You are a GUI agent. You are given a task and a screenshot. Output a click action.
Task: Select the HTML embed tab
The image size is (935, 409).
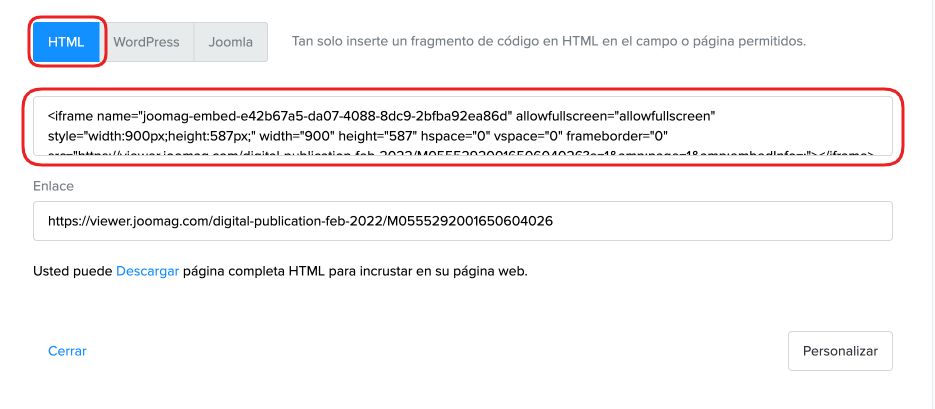pos(66,42)
